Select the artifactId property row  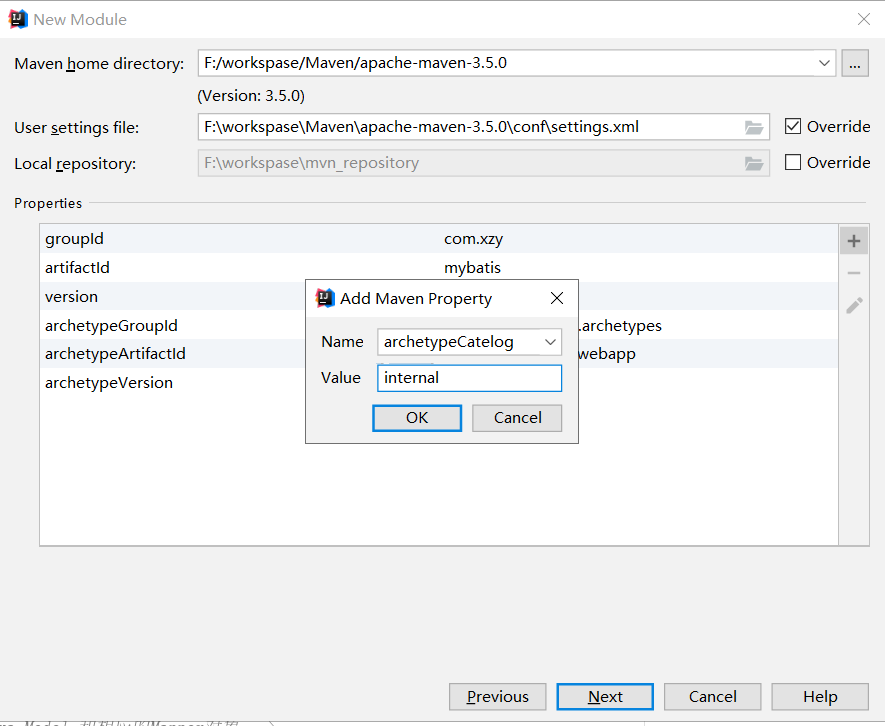439,268
